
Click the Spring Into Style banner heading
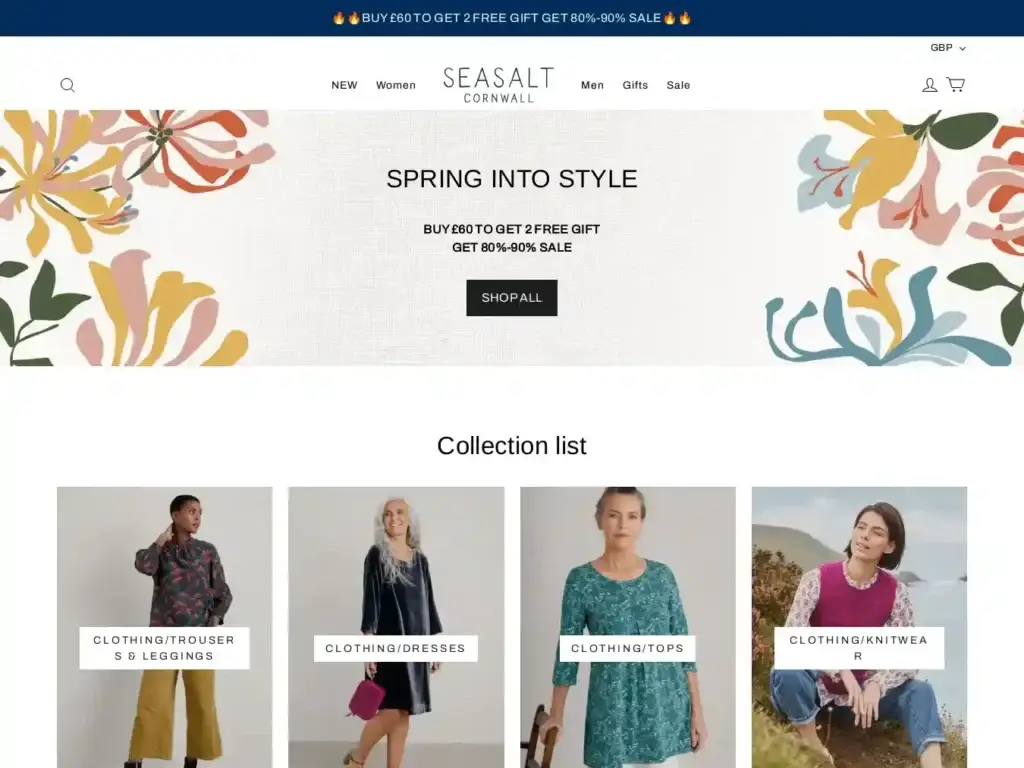(x=512, y=179)
